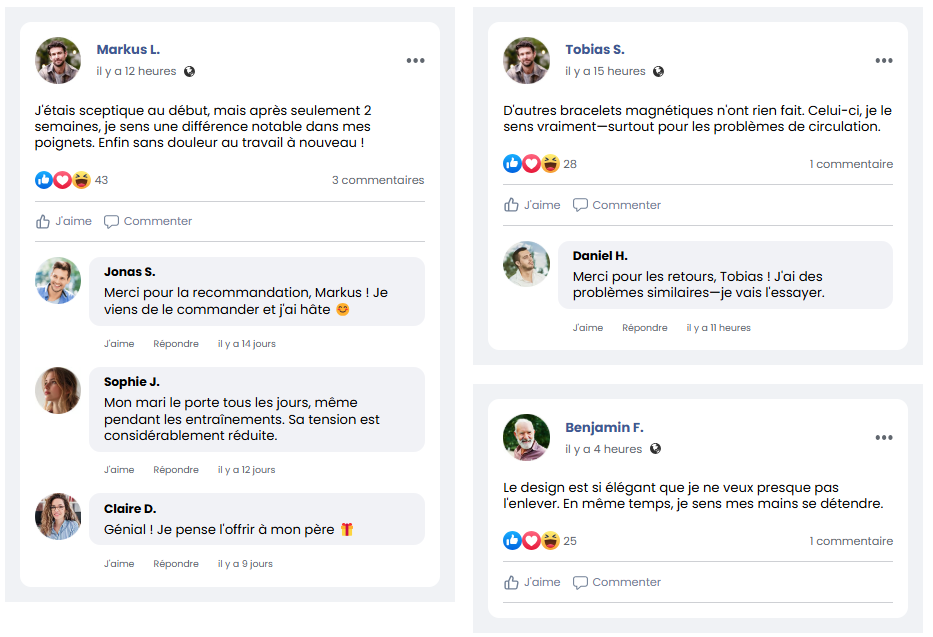Open Tobias S.'s profile name link
This screenshot has width=933, height=637.
click(x=594, y=49)
